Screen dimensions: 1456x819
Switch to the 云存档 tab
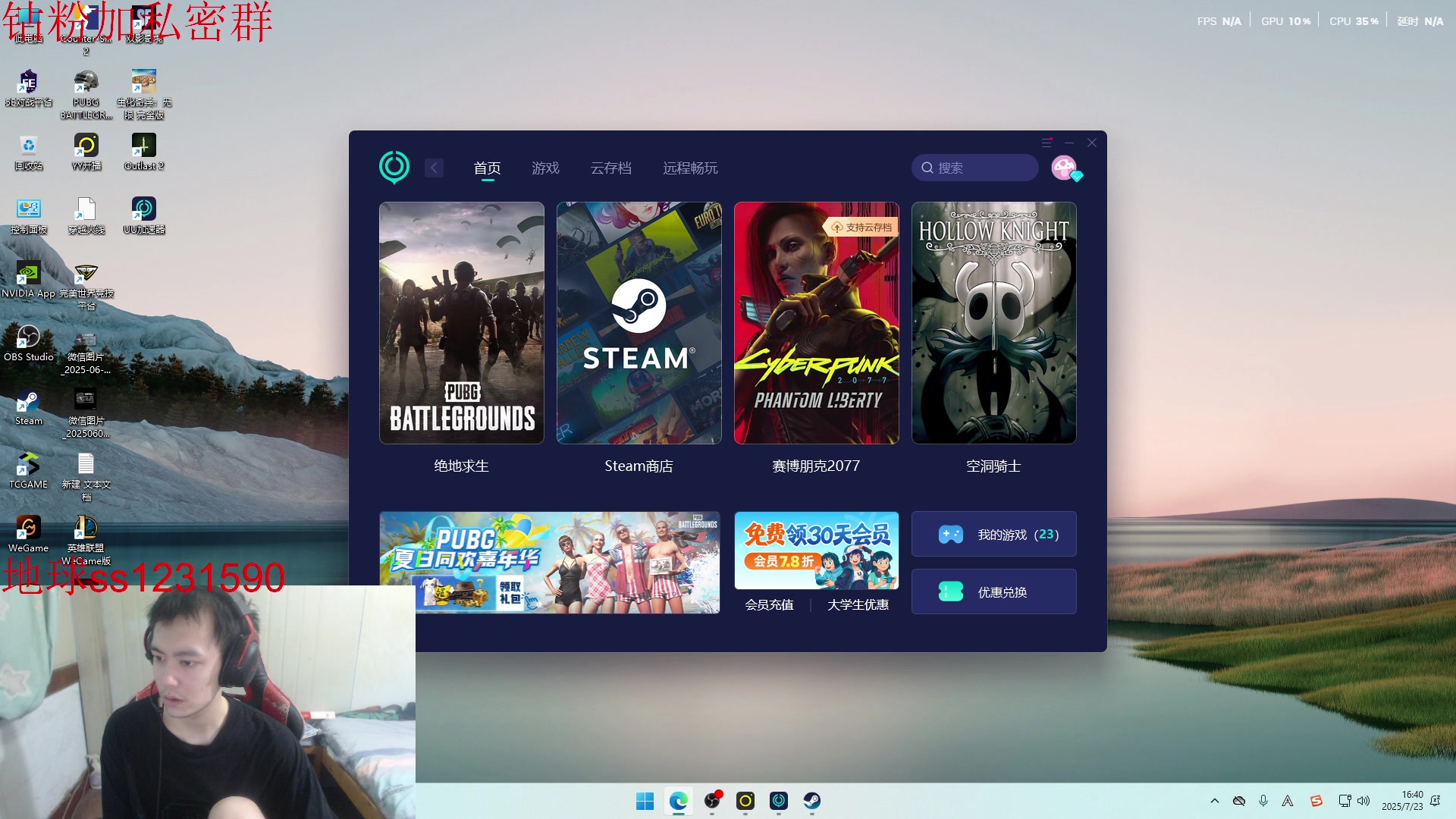610,168
